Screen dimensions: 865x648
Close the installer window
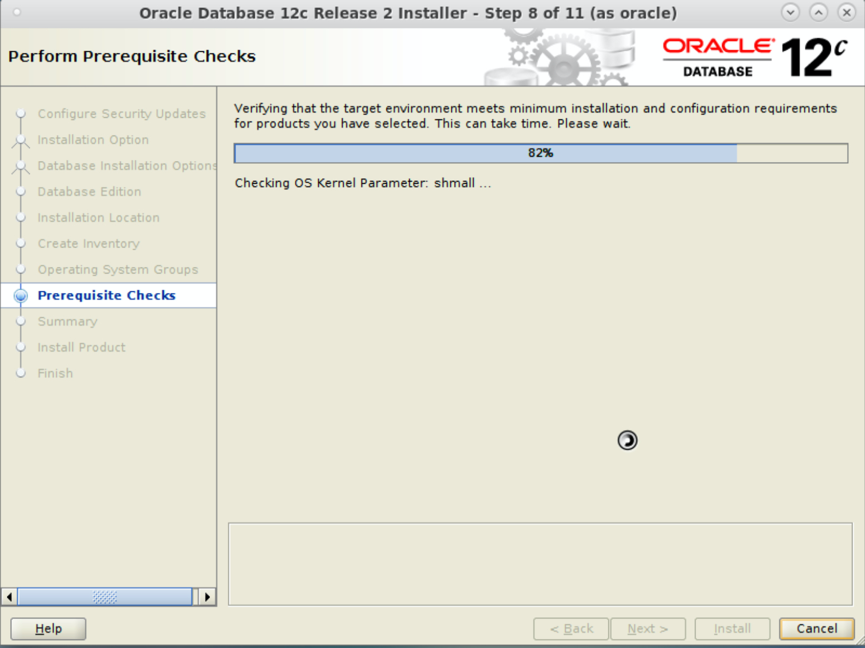click(x=846, y=12)
